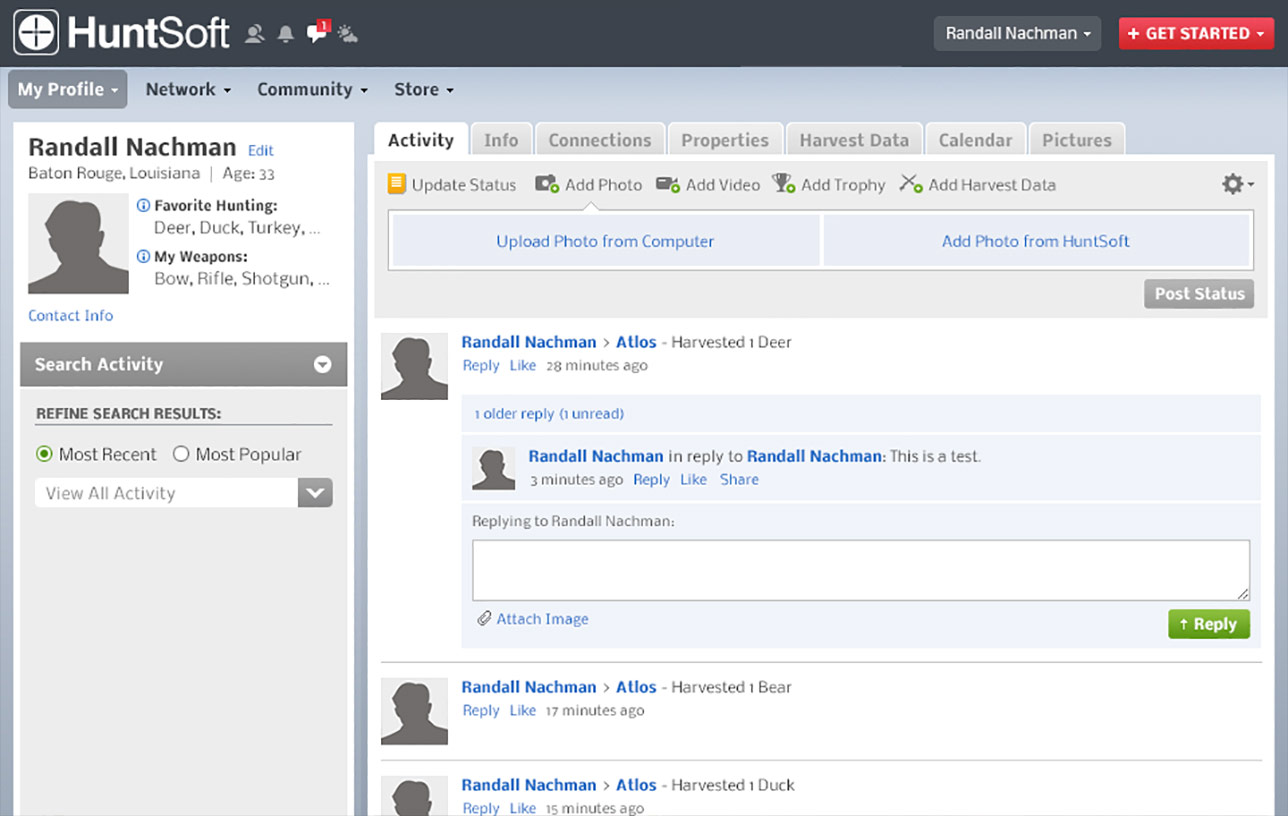Click avatar on Harvested 1 Deer post

[414, 367]
